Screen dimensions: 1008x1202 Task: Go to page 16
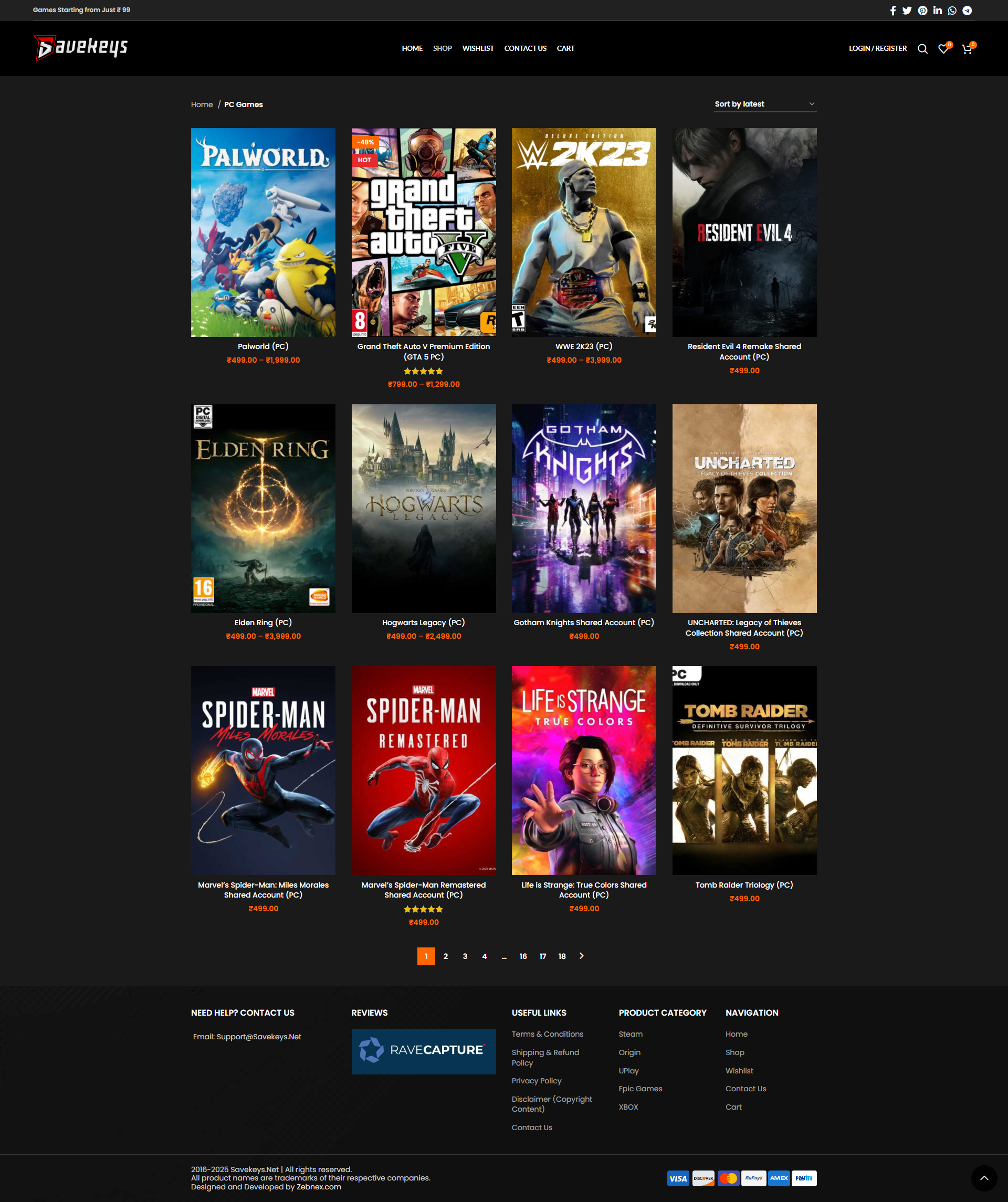point(523,956)
